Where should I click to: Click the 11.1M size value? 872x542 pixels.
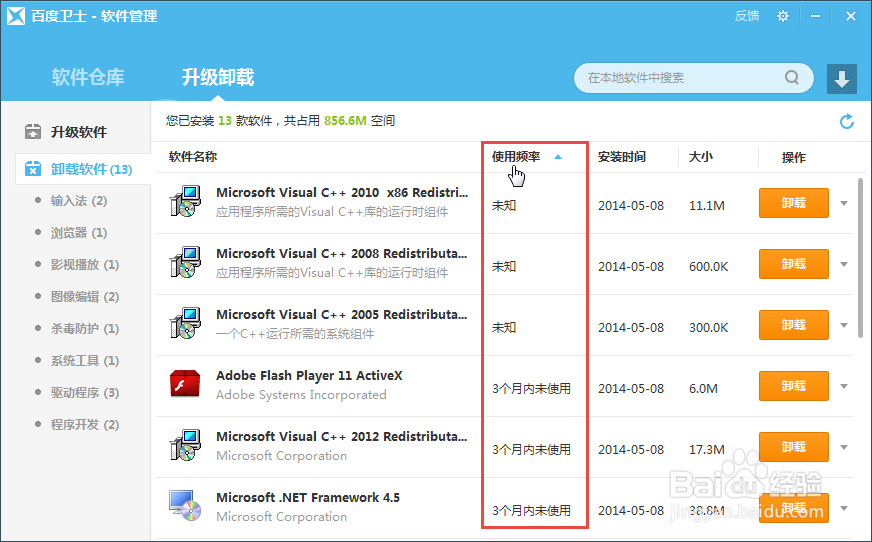707,206
